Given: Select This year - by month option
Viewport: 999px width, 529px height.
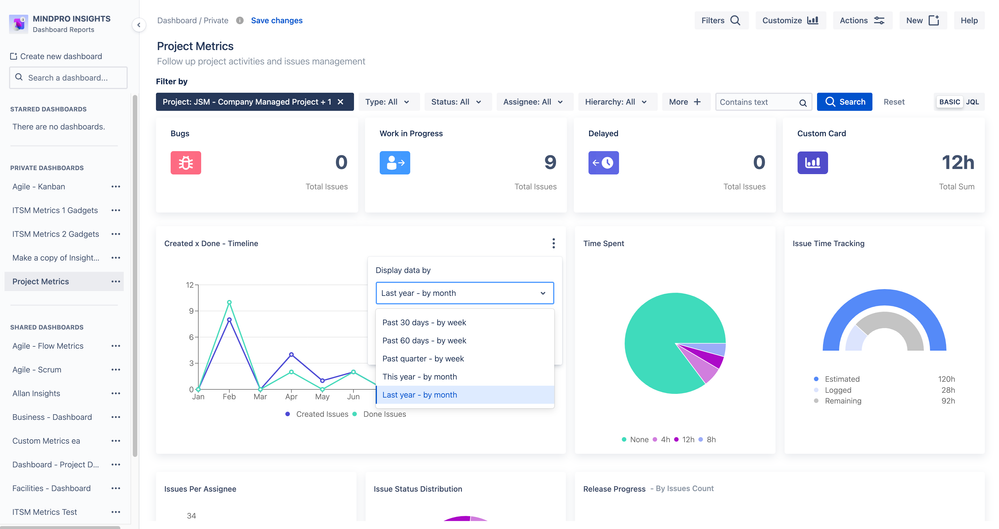Looking at the screenshot, I should tap(464, 377).
